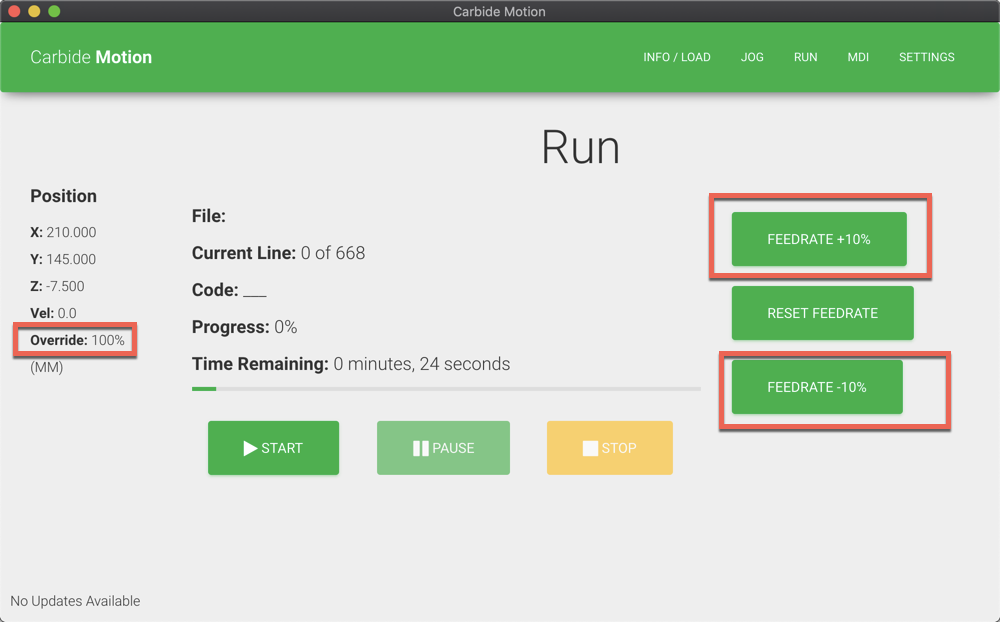The width and height of the screenshot is (1000, 622).
Task: Open SETTINGS in the top navigation
Action: coord(927,57)
